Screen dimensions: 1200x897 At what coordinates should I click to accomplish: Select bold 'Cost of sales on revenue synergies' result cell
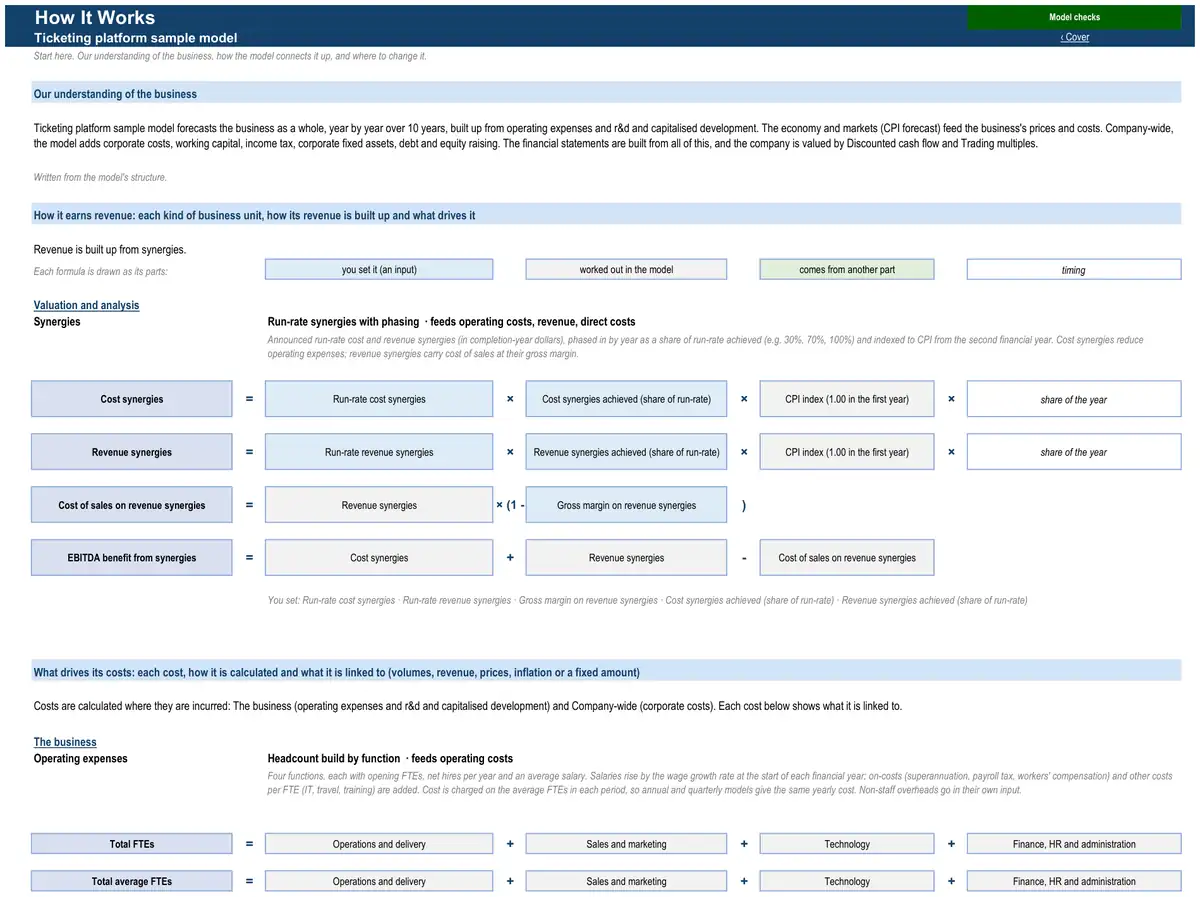tap(131, 505)
